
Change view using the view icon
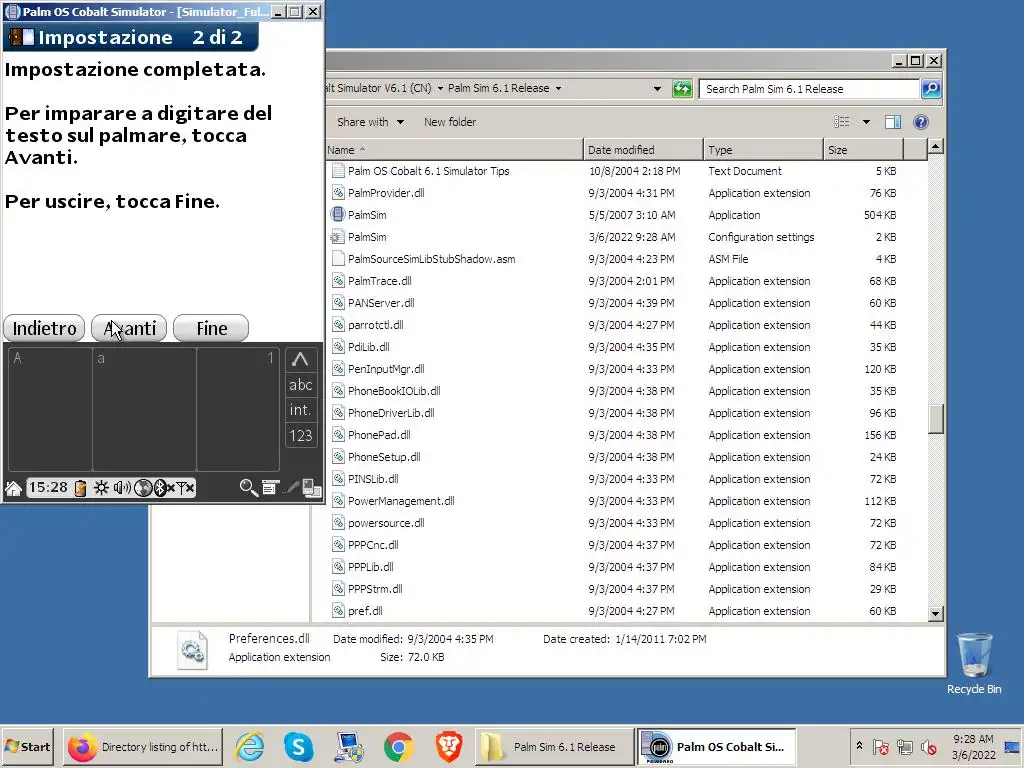(842, 122)
